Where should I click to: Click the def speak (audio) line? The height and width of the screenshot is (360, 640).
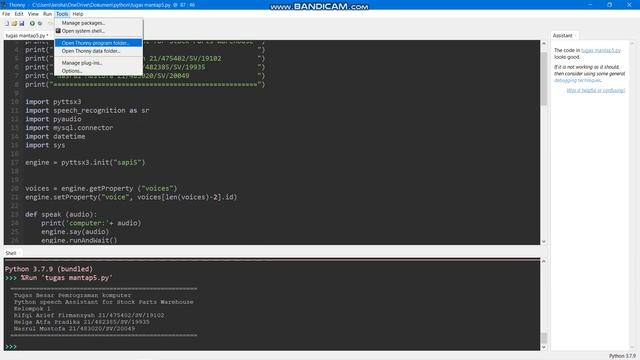pos(61,214)
